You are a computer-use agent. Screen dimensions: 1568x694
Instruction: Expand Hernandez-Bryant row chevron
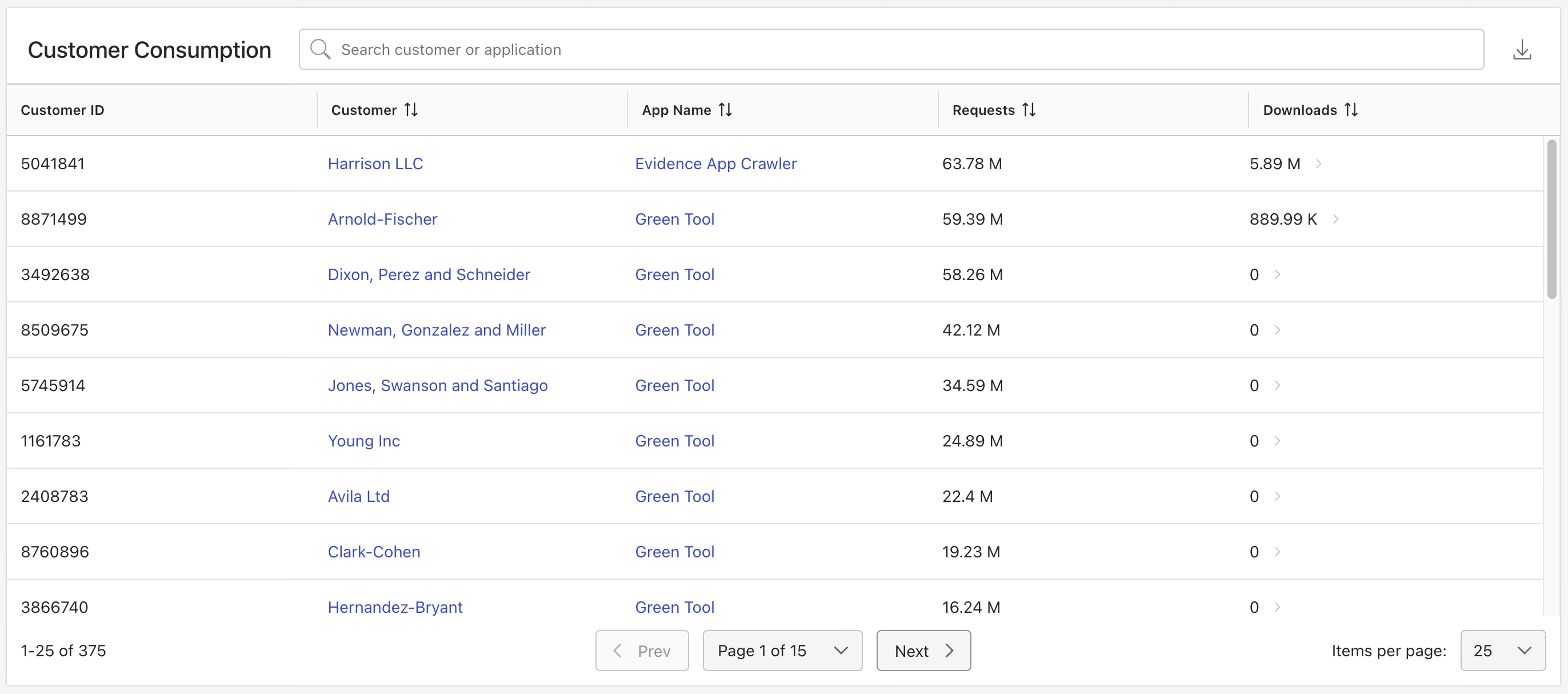click(x=1277, y=607)
